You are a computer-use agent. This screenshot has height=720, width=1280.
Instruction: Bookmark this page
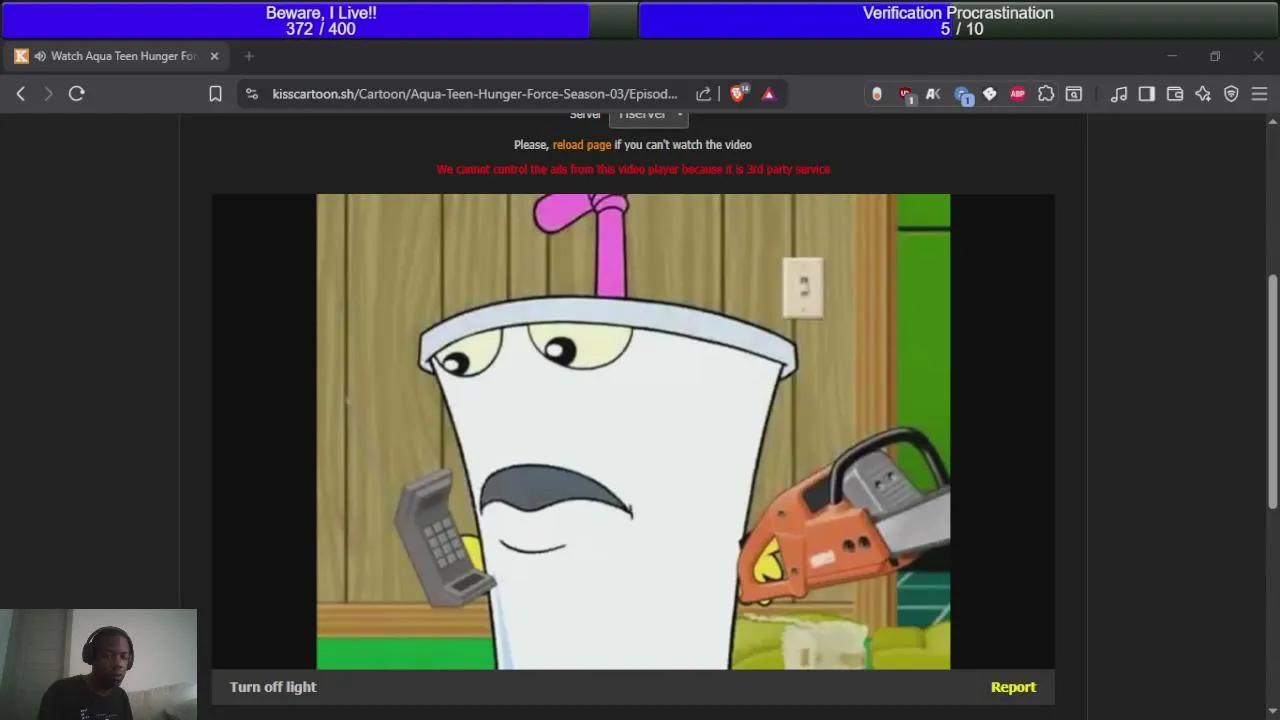(x=215, y=94)
